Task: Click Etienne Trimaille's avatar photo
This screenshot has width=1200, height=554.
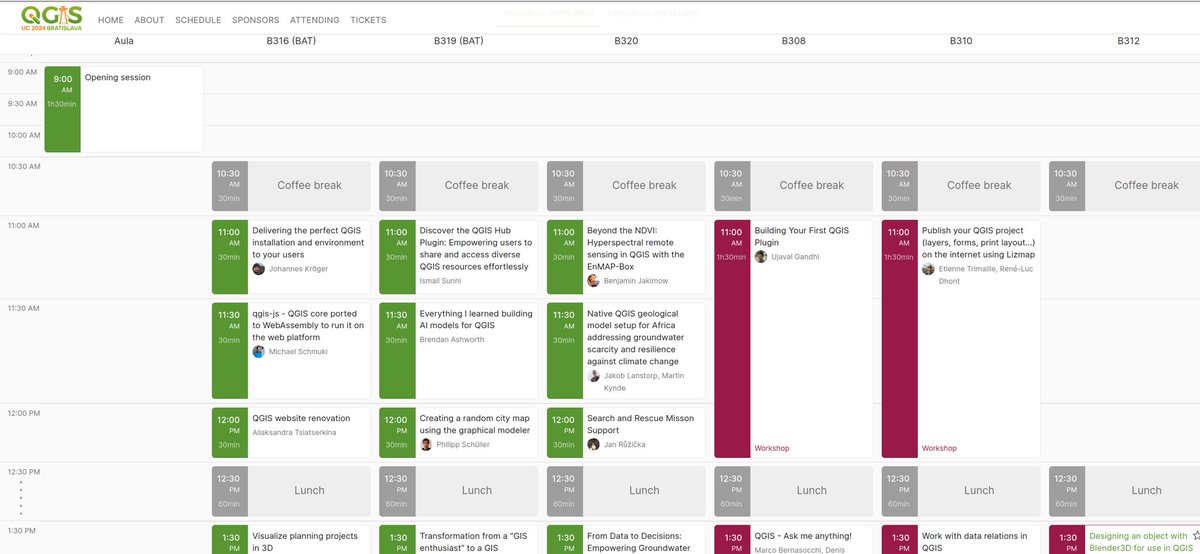Action: [928, 269]
